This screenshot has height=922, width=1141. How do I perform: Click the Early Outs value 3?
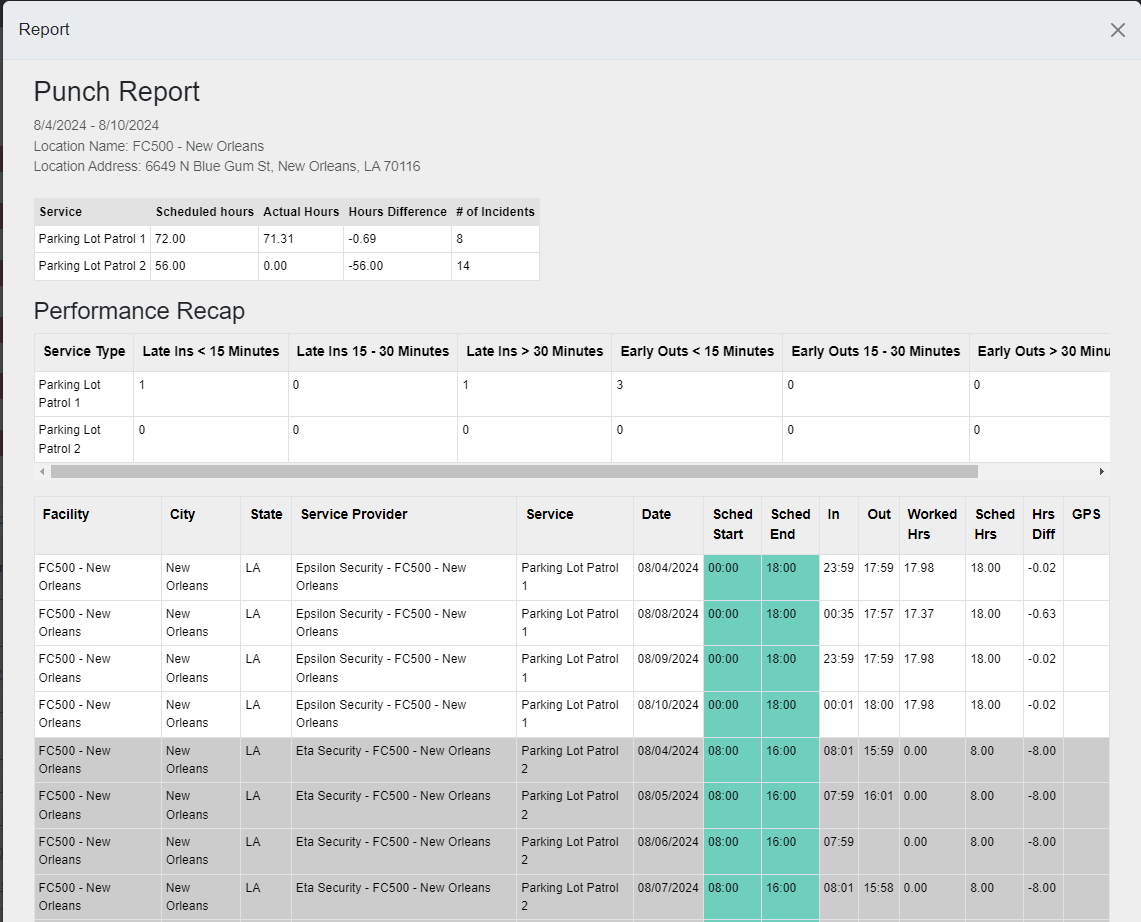(x=619, y=385)
